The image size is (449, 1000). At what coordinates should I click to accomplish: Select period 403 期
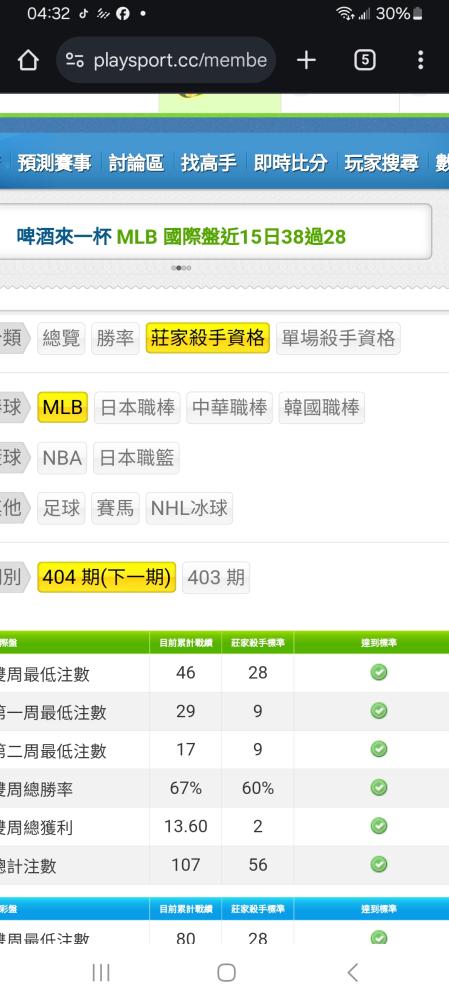(x=216, y=577)
